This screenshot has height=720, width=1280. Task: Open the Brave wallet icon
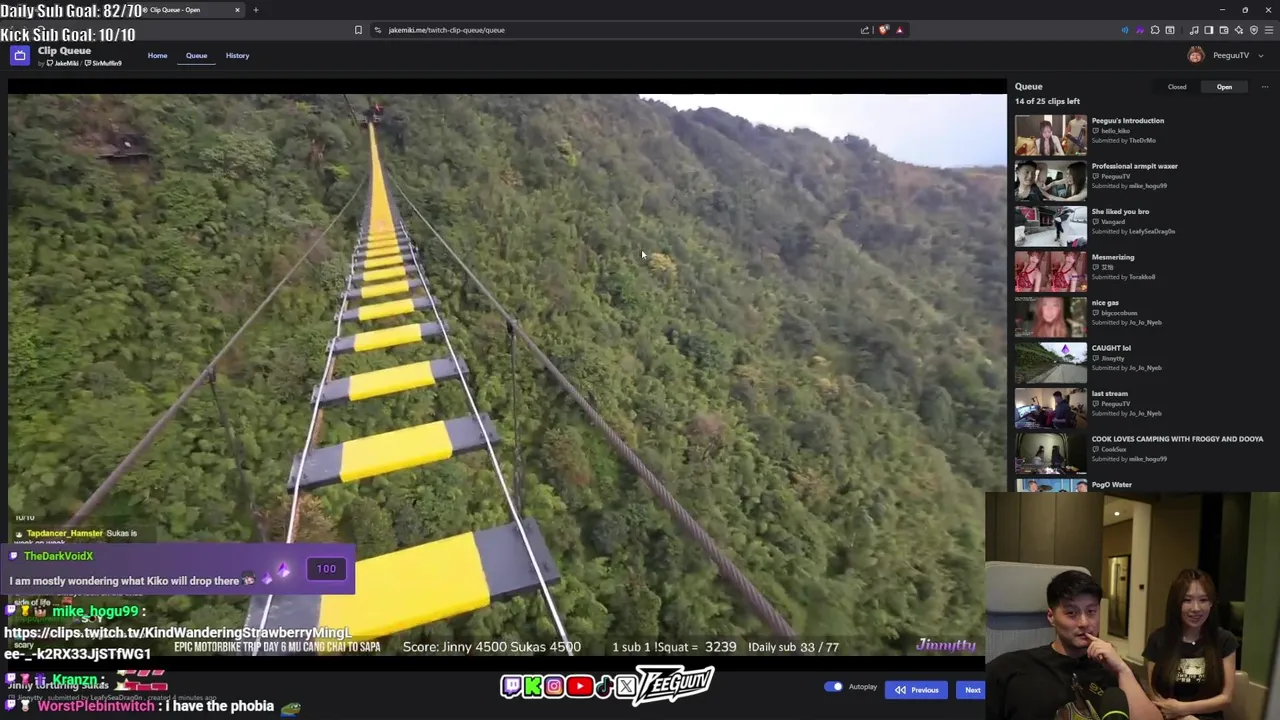click(1224, 30)
